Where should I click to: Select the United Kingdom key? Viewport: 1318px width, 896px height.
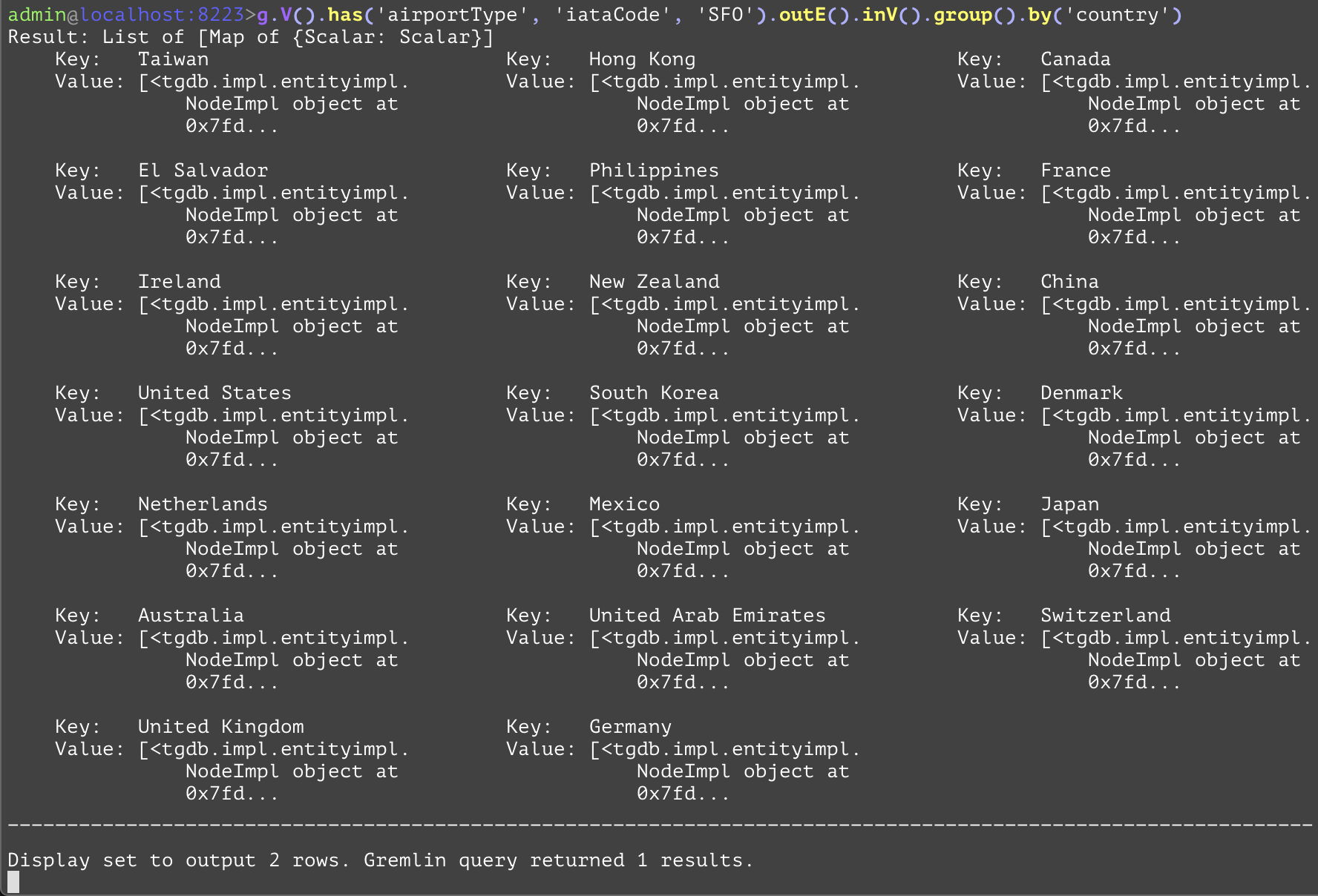coord(220,727)
